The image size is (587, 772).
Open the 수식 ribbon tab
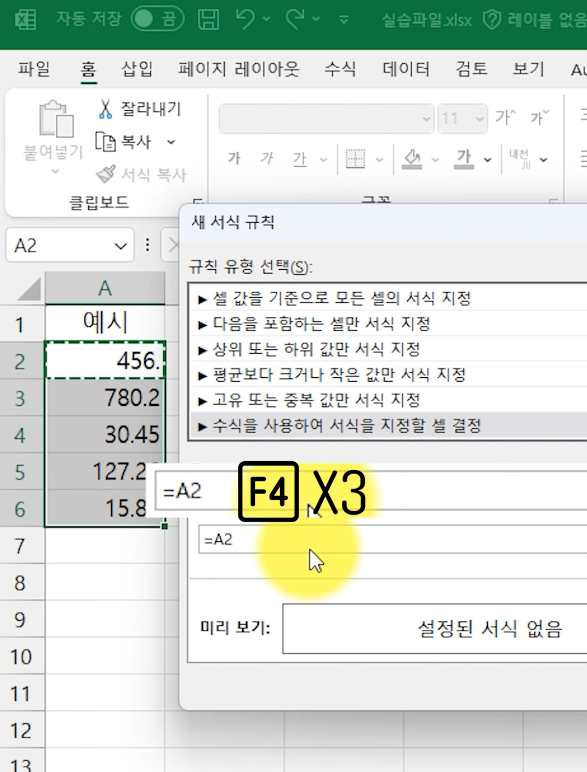pos(340,69)
